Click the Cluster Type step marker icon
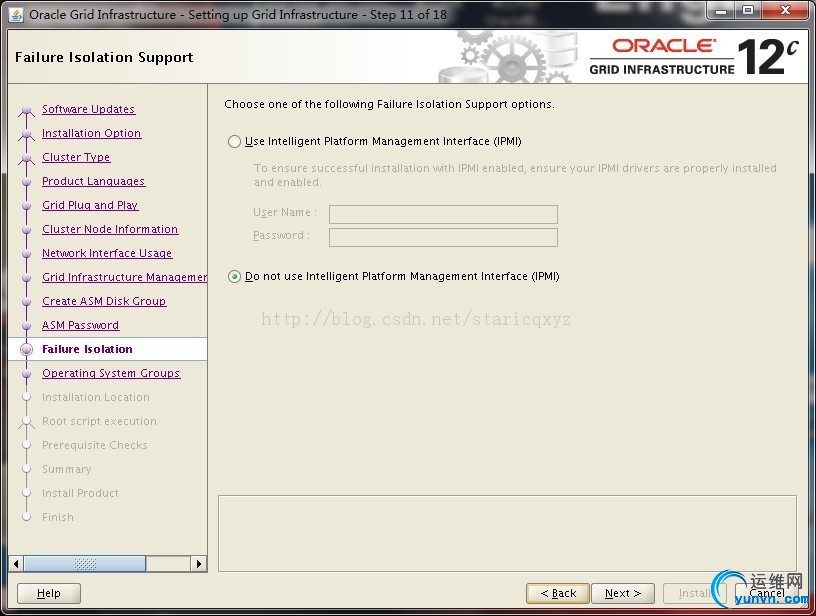The height and width of the screenshot is (616, 816). tap(27, 158)
